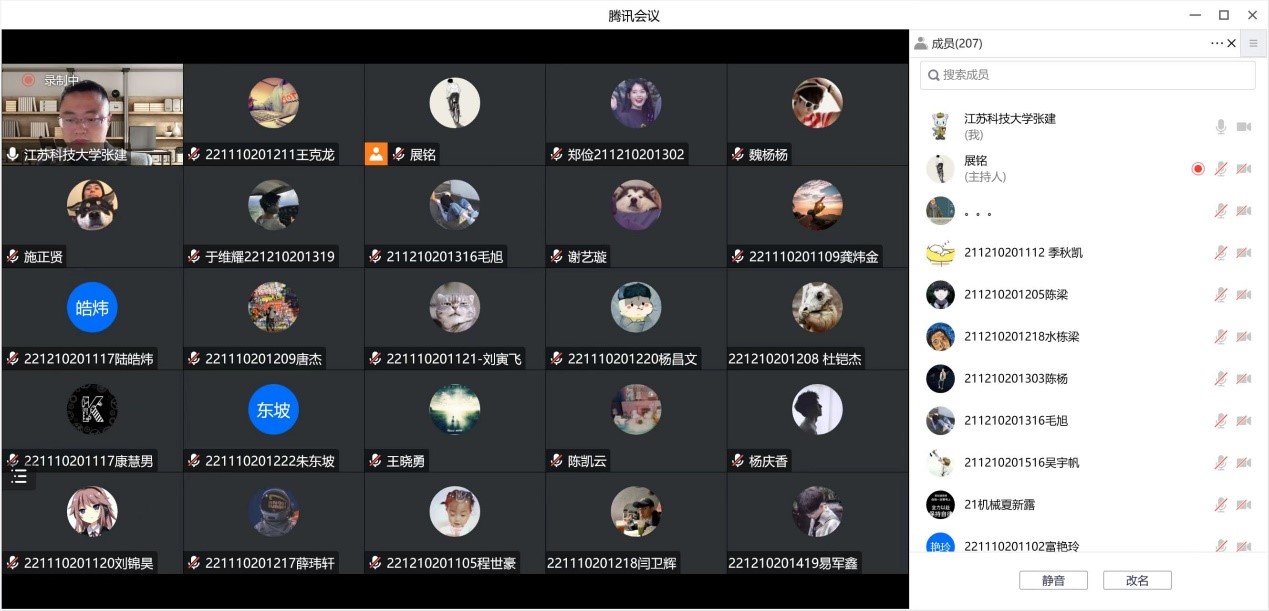Screen dimensions: 1269x611
Task: Click the member list icon over the video grid
Action: pos(18,477)
